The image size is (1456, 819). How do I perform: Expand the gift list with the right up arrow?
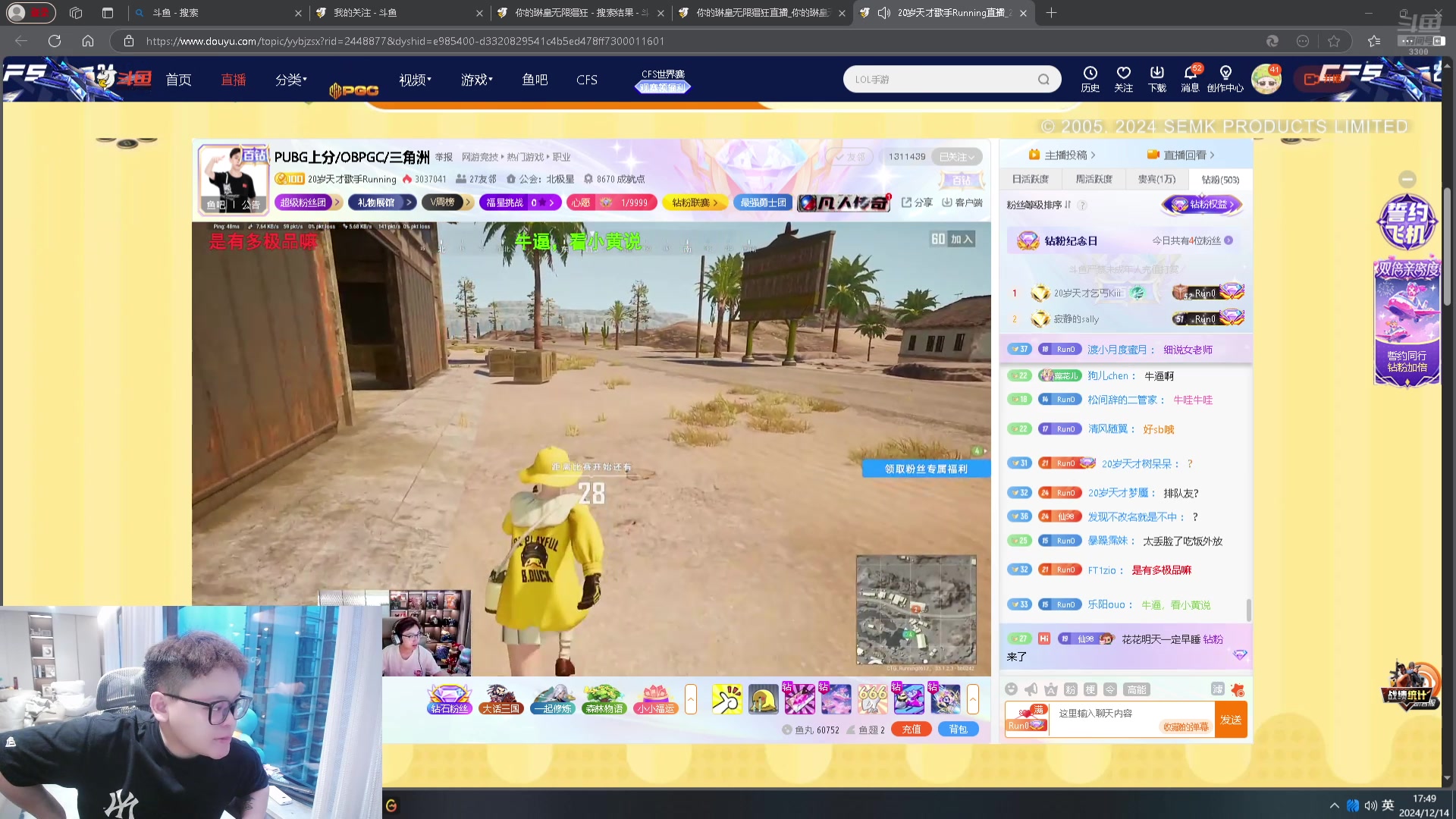point(973,699)
